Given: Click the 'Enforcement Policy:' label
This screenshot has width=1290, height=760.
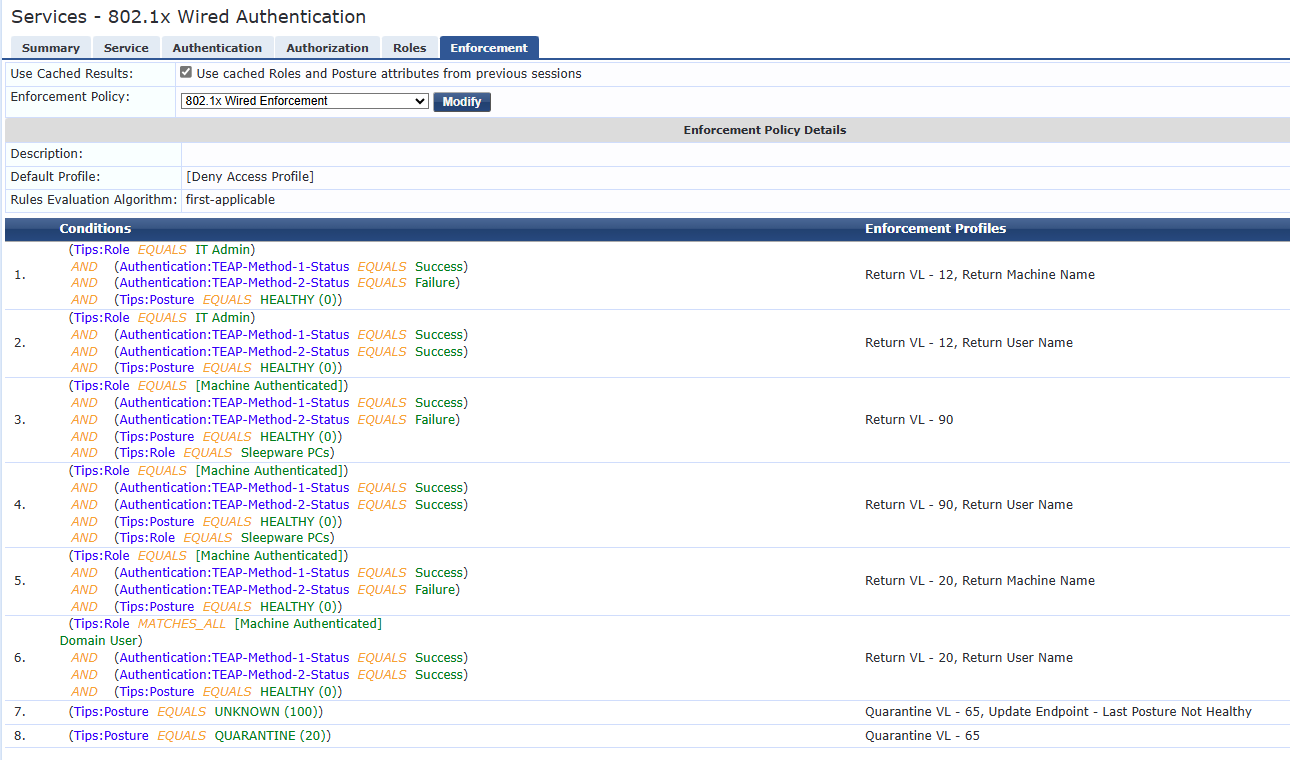Looking at the screenshot, I should (70, 97).
